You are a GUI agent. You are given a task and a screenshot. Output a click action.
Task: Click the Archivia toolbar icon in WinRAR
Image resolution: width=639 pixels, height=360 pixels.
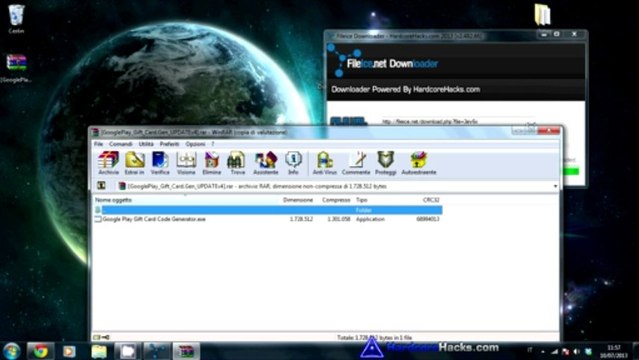108,163
